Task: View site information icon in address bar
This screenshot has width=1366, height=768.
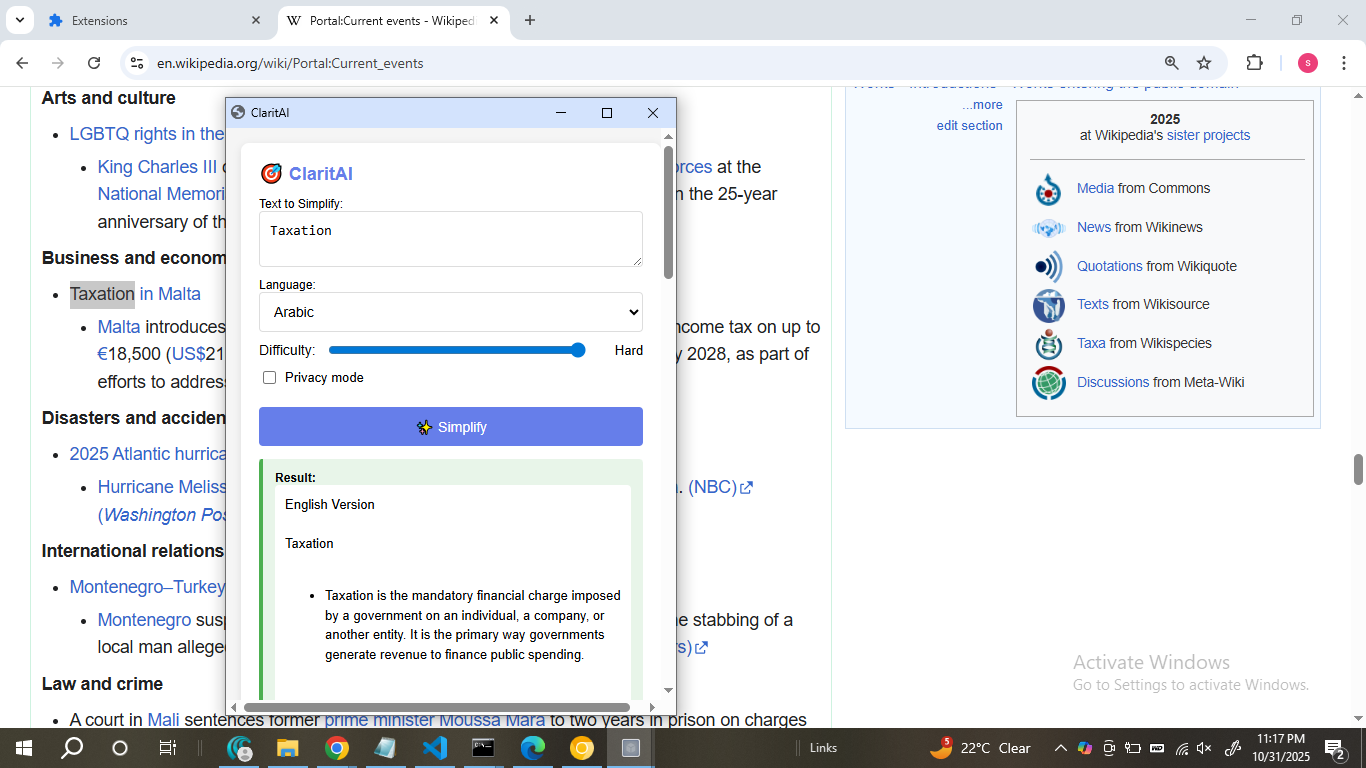Action: click(x=137, y=63)
